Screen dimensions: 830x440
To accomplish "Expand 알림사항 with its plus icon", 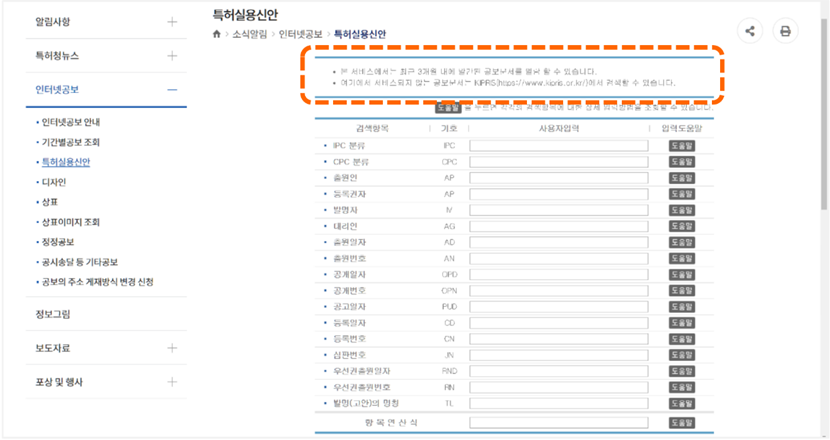I will [172, 21].
